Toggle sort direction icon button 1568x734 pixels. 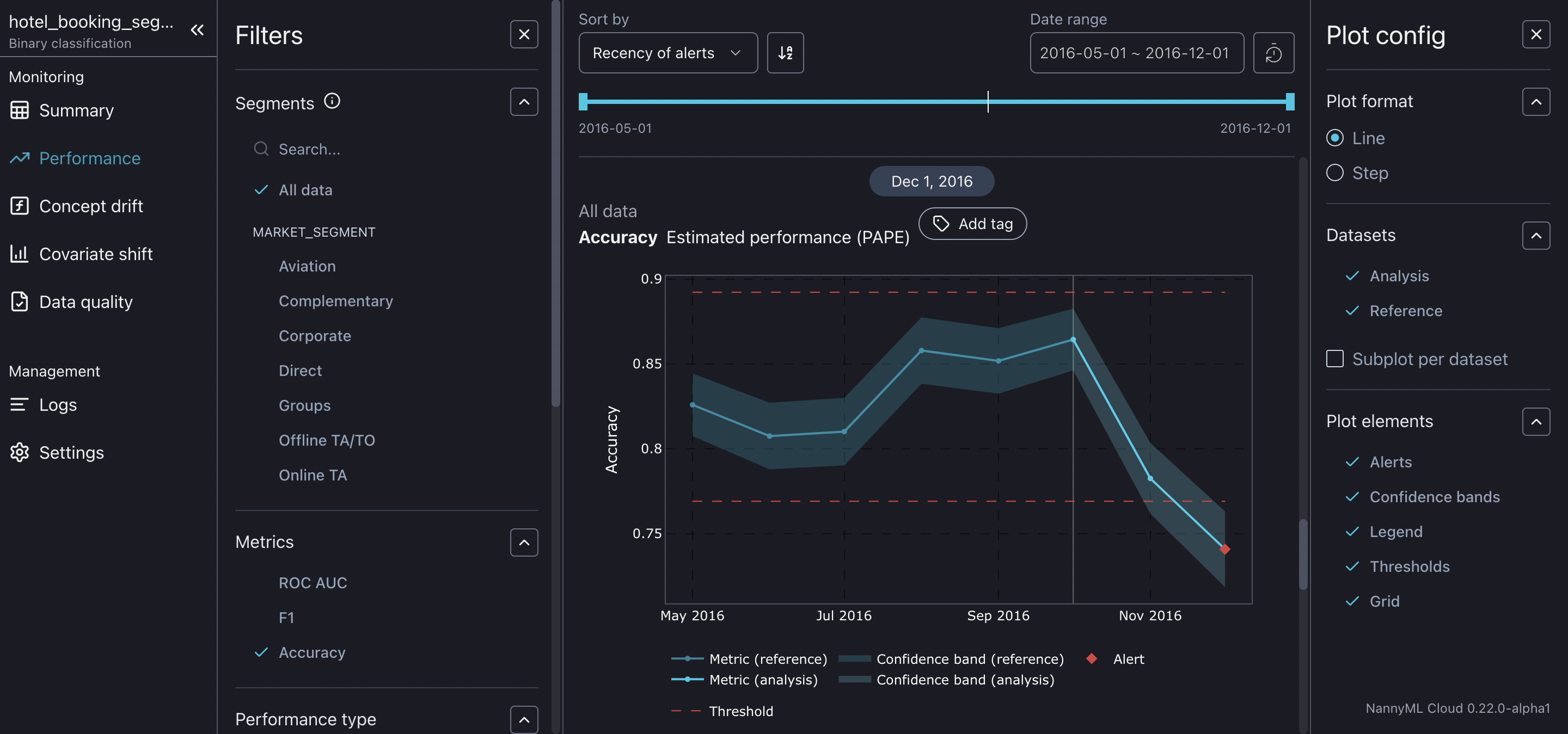[x=785, y=53]
